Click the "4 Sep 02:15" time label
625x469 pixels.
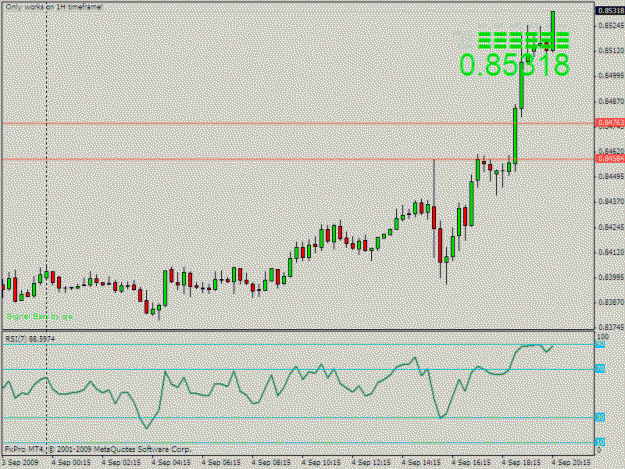pyautogui.click(x=121, y=462)
